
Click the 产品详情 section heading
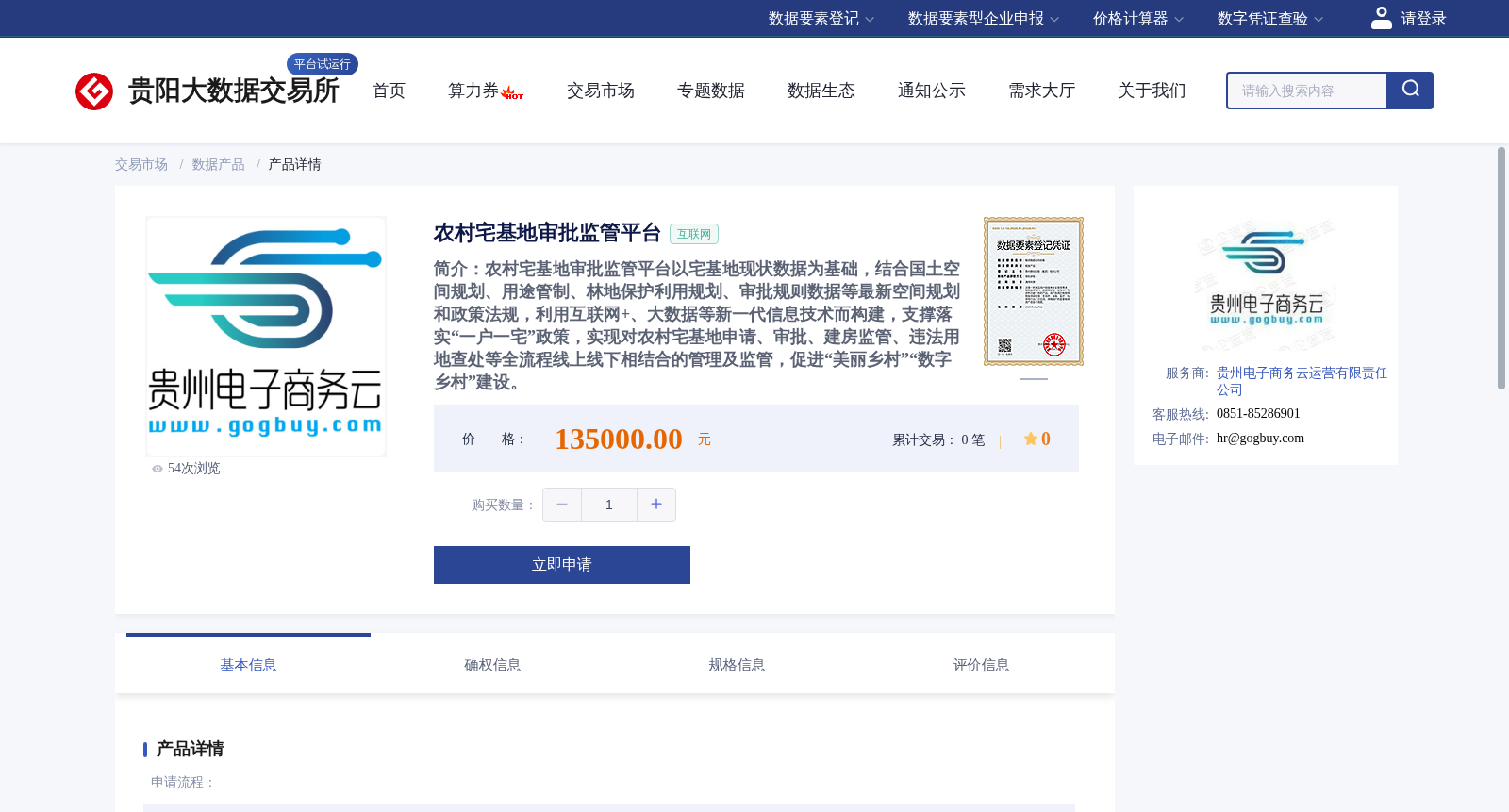[x=190, y=749]
